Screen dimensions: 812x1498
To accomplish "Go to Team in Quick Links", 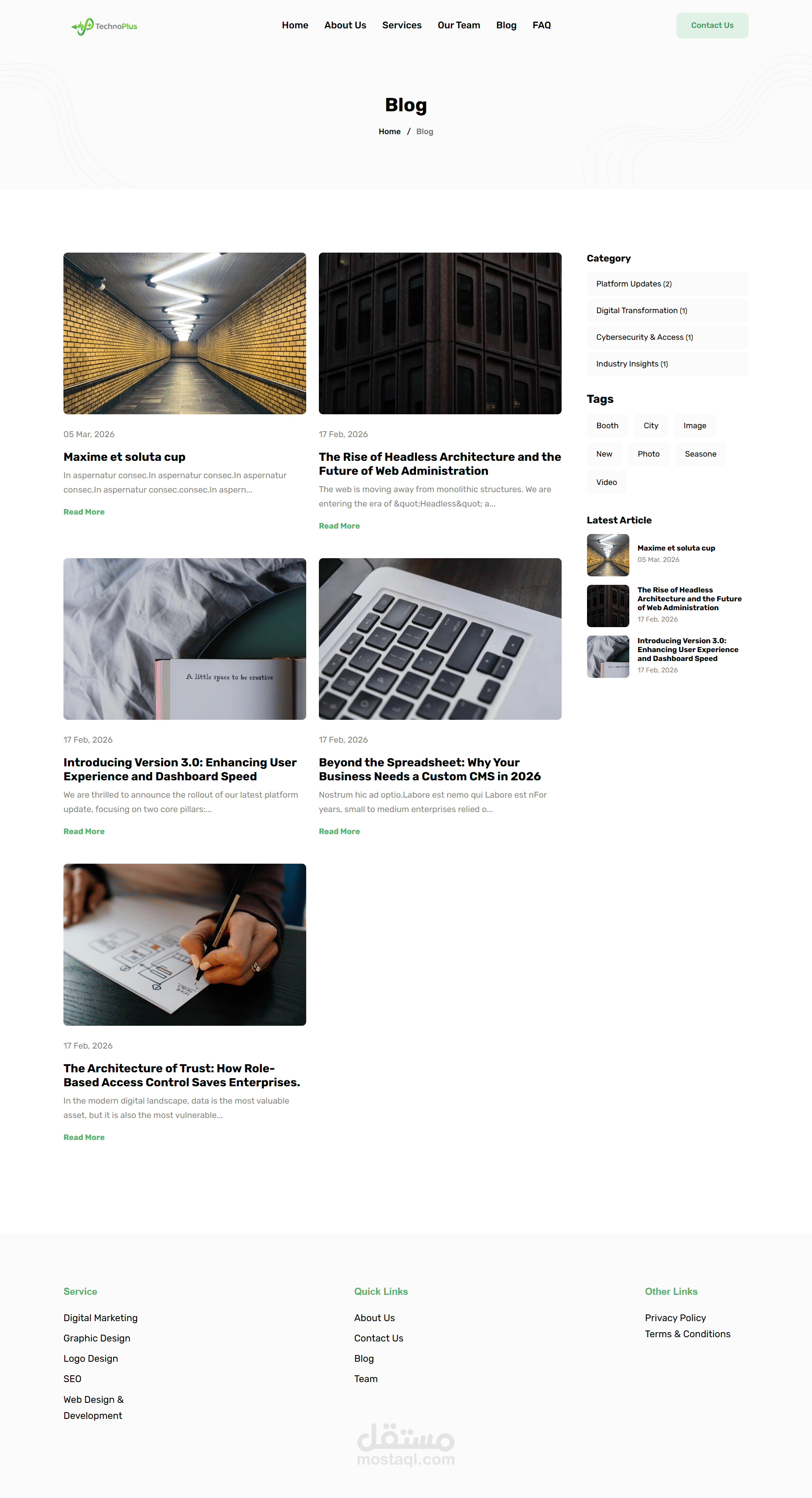I will 365,1379.
